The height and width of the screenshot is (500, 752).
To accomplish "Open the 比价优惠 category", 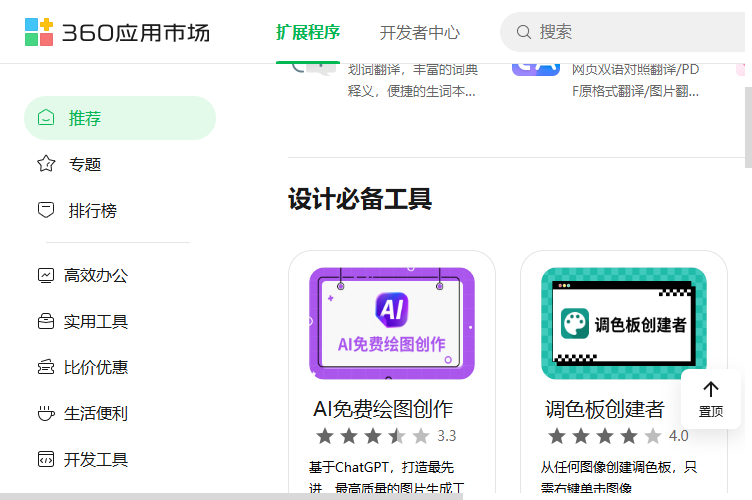I will tap(96, 368).
